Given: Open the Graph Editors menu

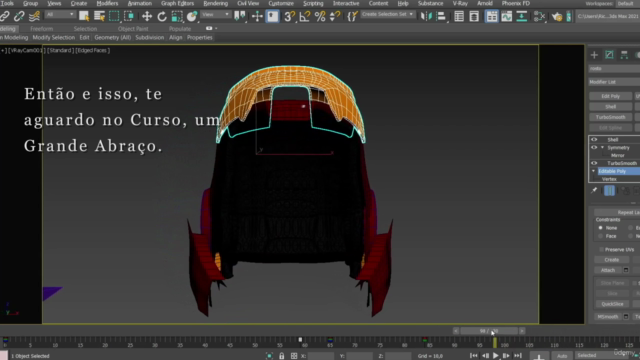Looking at the screenshot, I should (177, 3).
